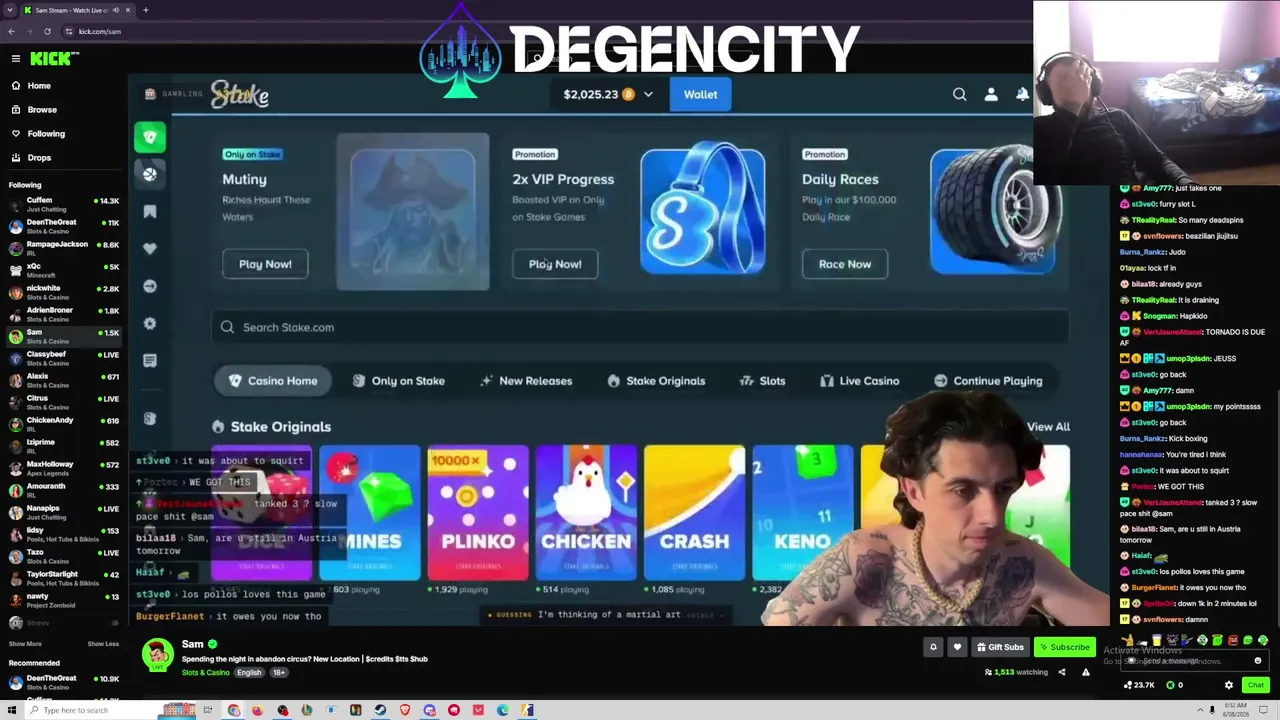Click the gear icon in Stake sidebar
The width and height of the screenshot is (1280, 720).
[150, 324]
